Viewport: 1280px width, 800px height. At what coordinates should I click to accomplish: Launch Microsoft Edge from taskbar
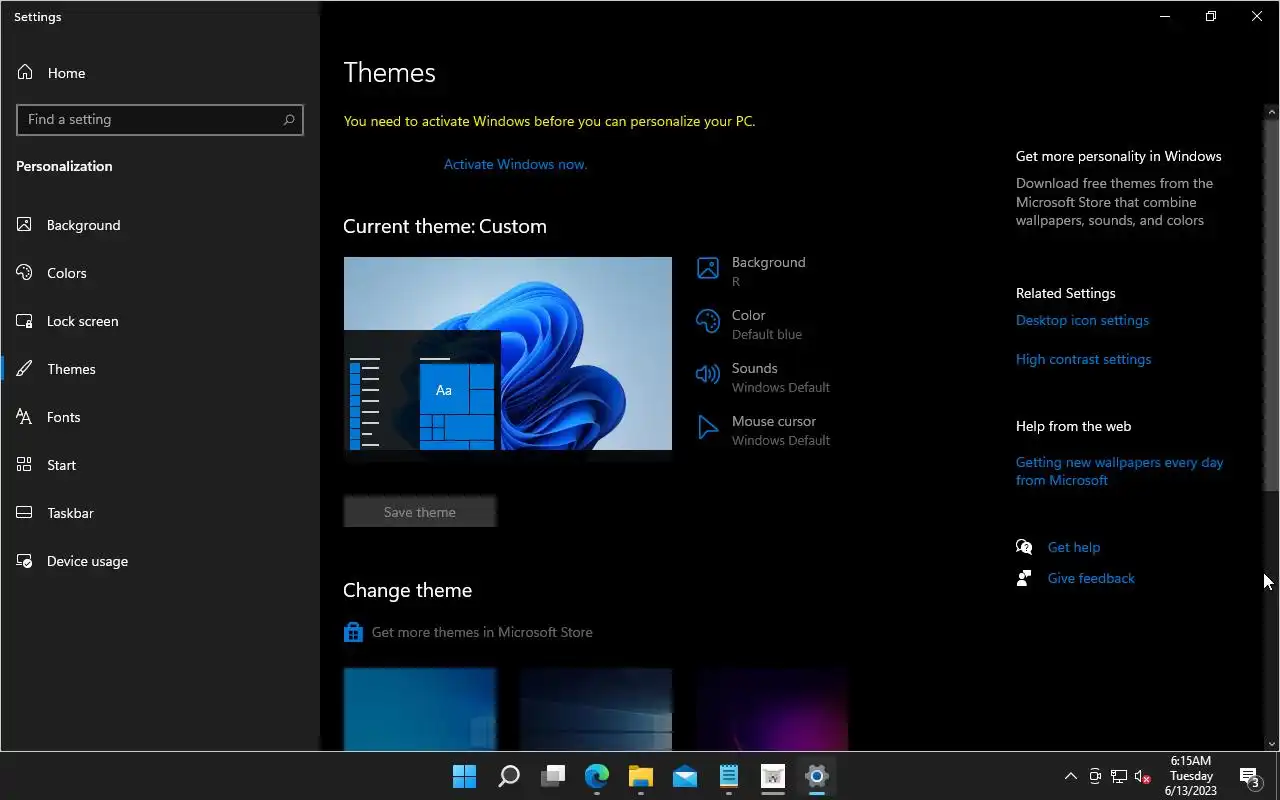click(x=597, y=776)
